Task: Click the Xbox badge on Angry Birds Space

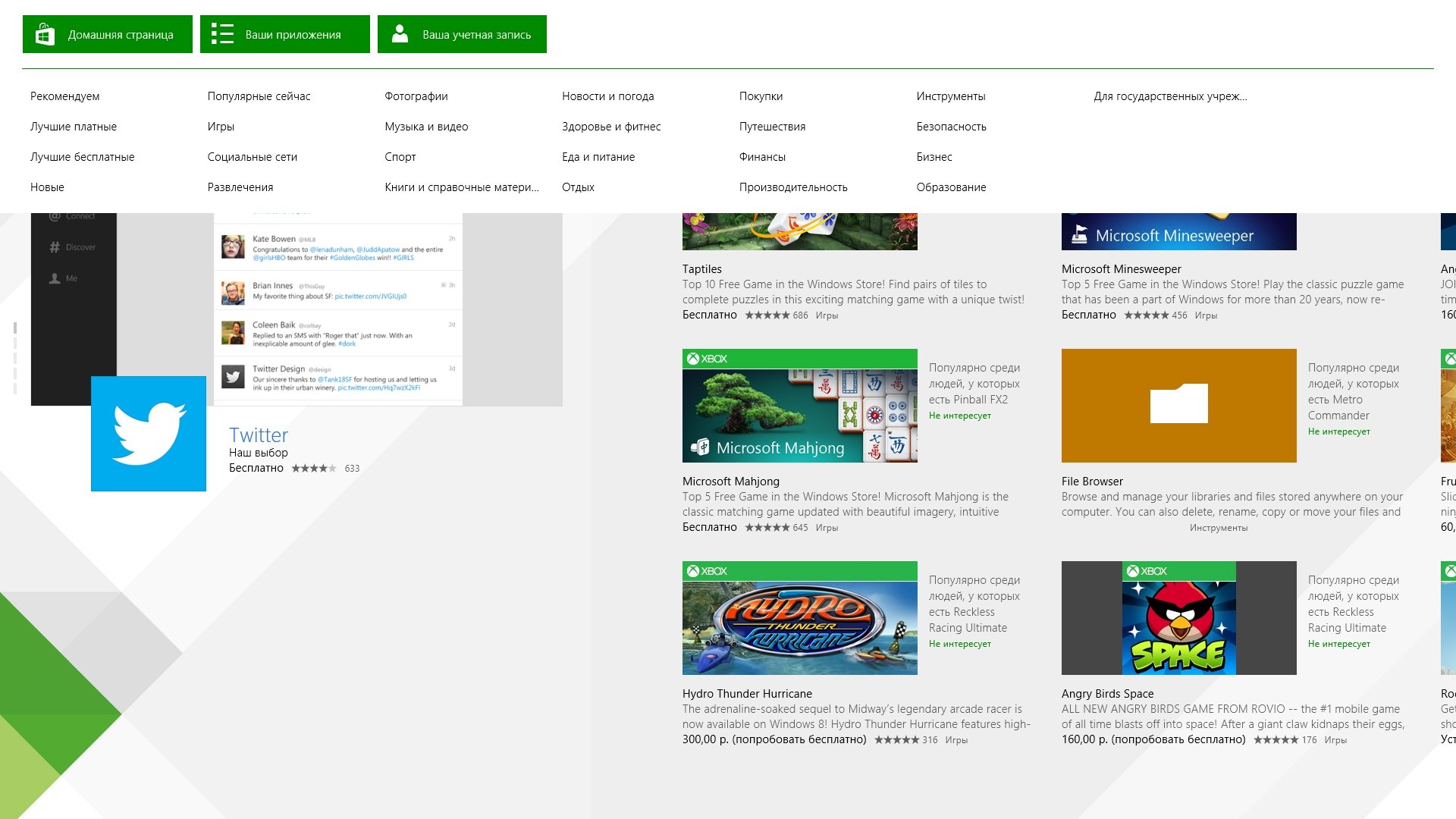Action: (1147, 571)
